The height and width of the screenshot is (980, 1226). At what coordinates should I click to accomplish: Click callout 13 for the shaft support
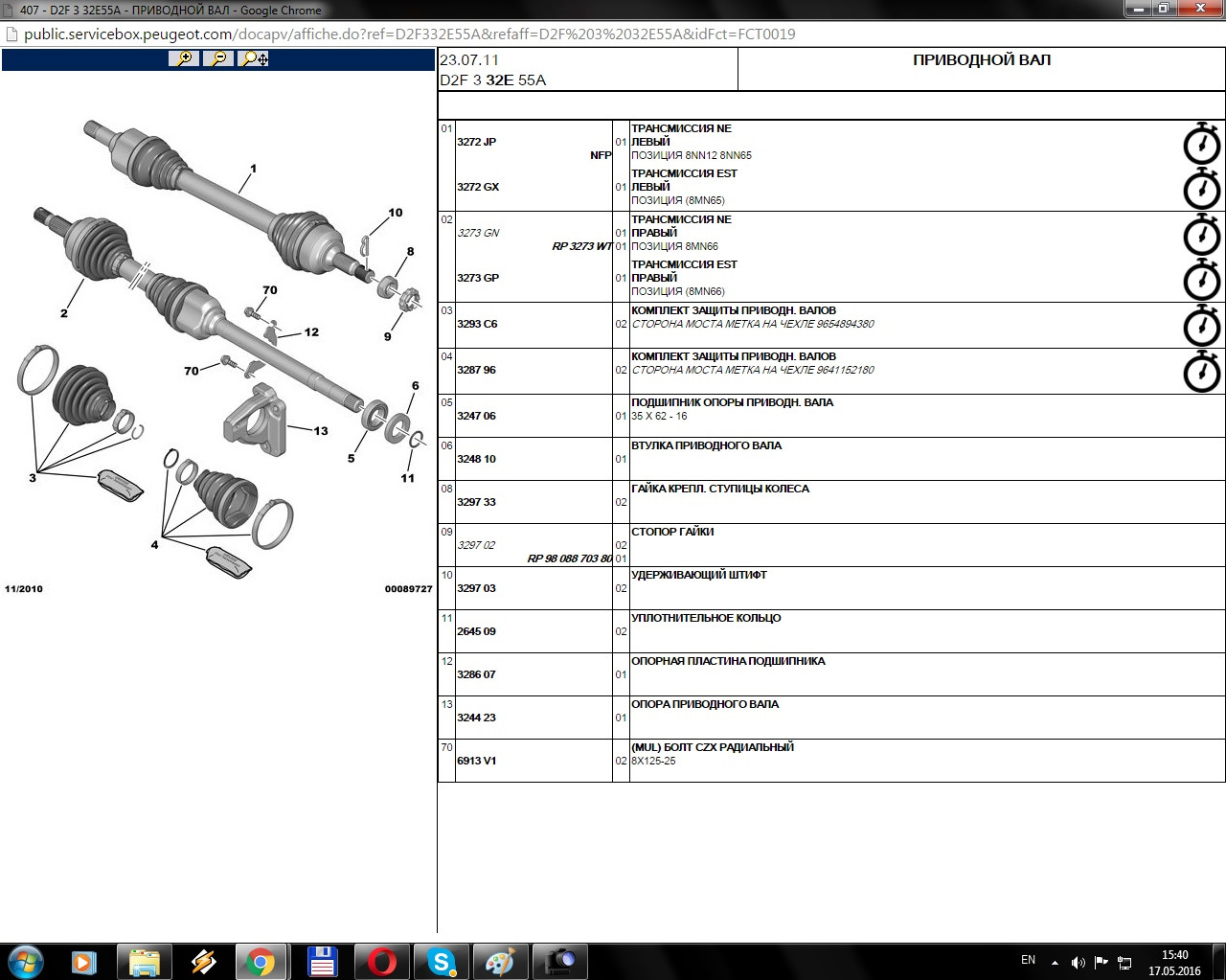[x=321, y=430]
